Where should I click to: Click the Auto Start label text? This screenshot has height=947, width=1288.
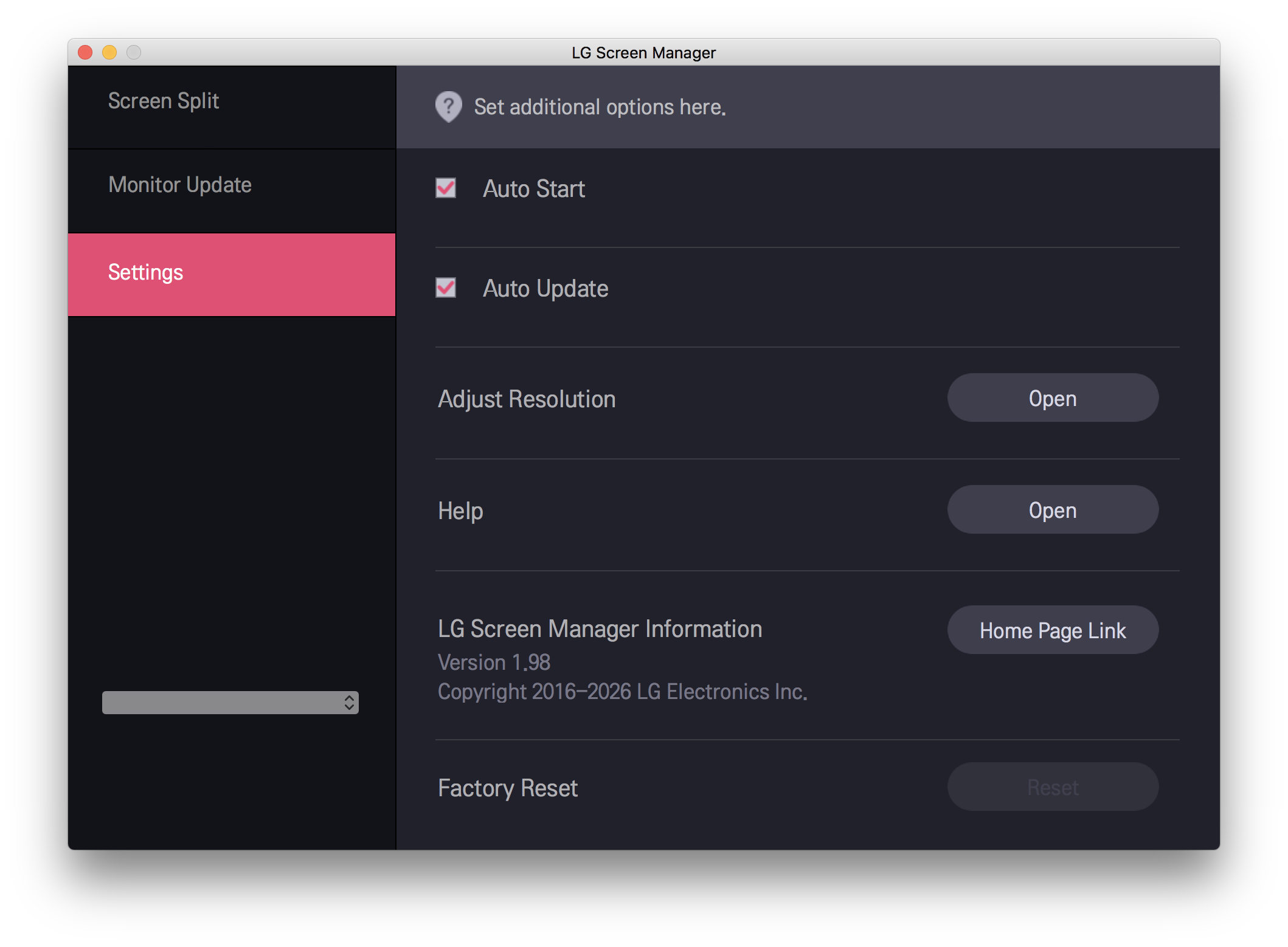point(533,189)
